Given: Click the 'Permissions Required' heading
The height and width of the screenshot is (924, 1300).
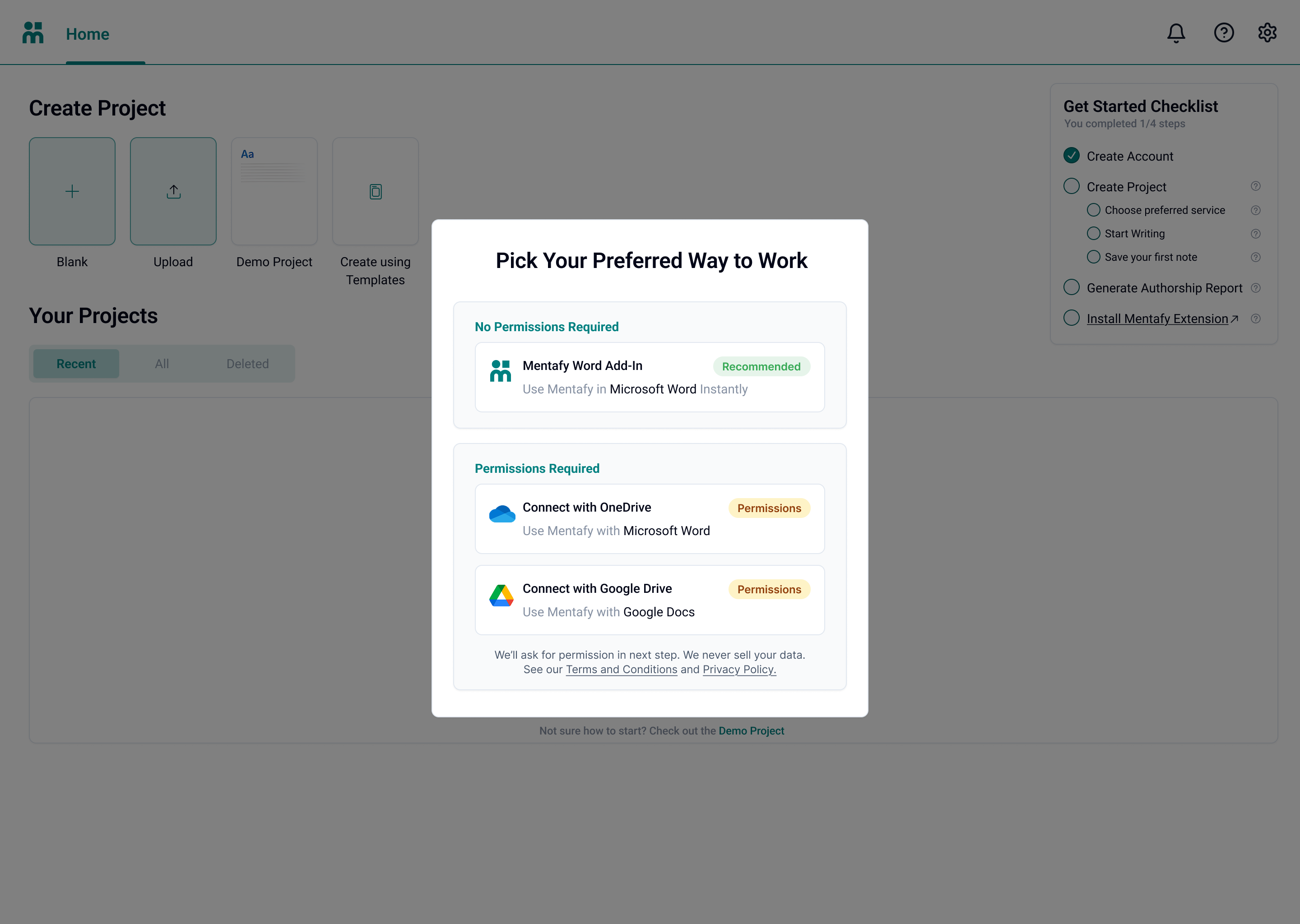Looking at the screenshot, I should point(537,469).
